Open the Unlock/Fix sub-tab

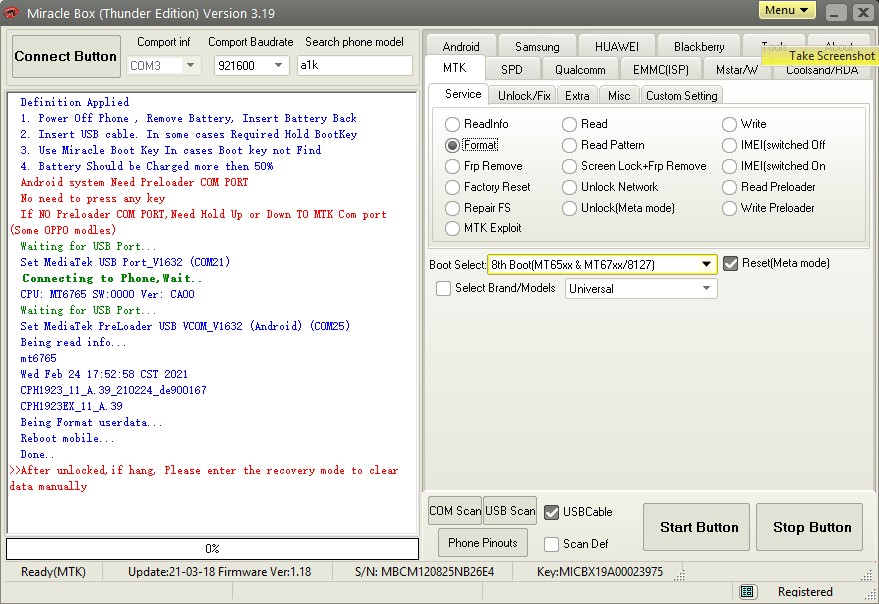[x=524, y=96]
